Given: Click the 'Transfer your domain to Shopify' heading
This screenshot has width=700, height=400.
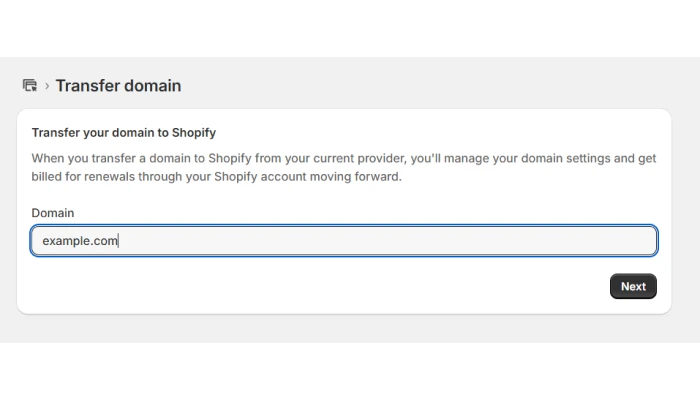Looking at the screenshot, I should 124,133.
